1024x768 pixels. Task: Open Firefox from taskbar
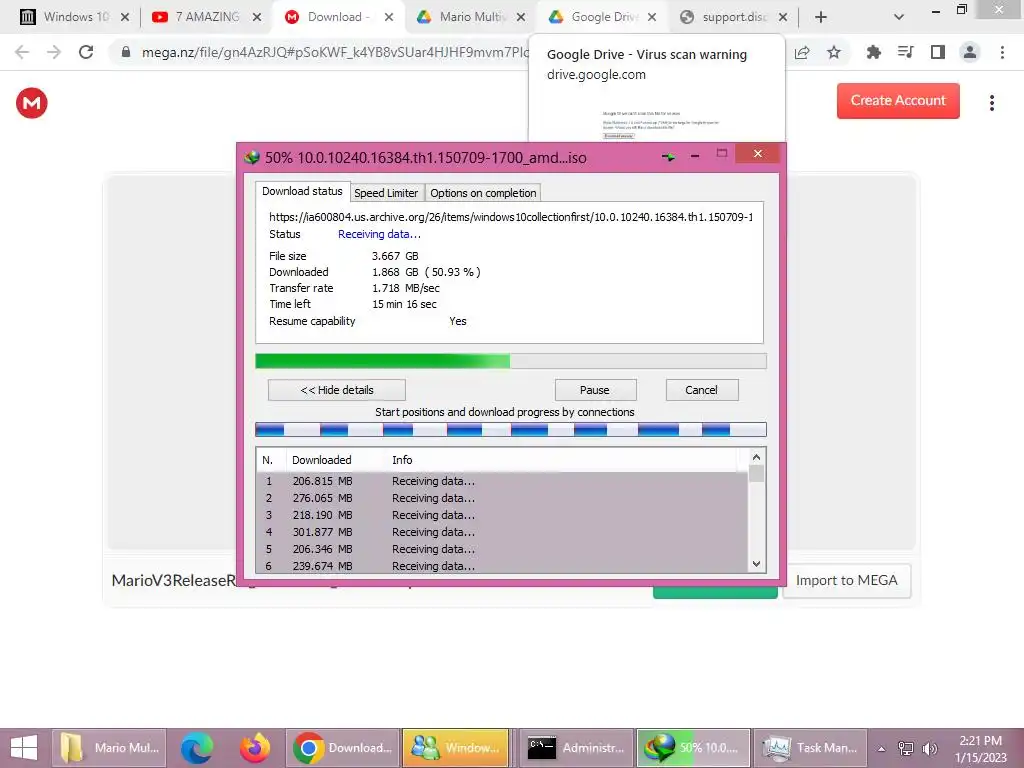click(255, 748)
